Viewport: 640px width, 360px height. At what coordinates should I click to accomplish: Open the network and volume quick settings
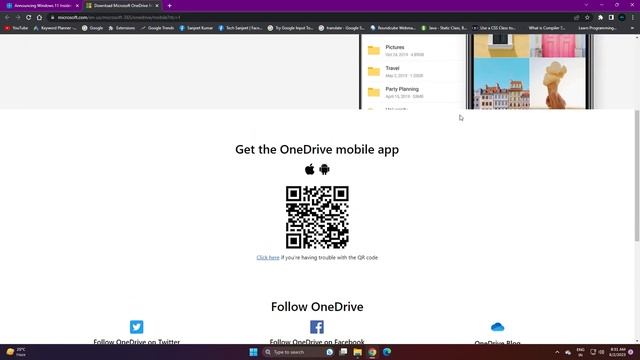click(597, 352)
